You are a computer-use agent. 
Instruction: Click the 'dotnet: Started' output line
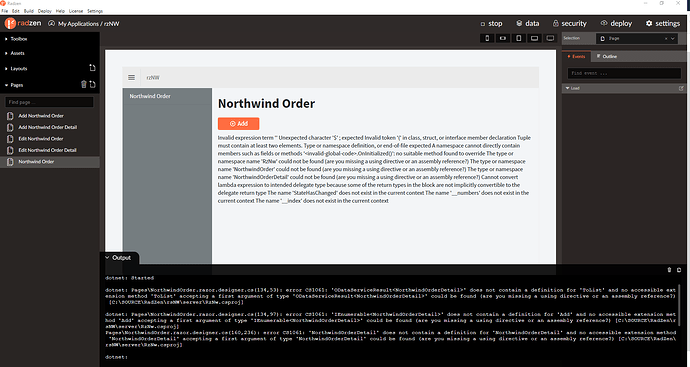point(129,278)
